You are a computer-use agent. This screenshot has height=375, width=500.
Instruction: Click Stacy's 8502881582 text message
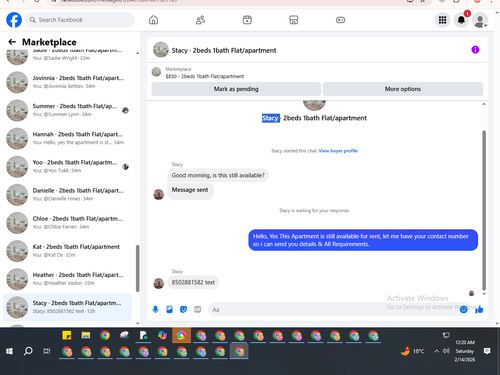(x=193, y=283)
